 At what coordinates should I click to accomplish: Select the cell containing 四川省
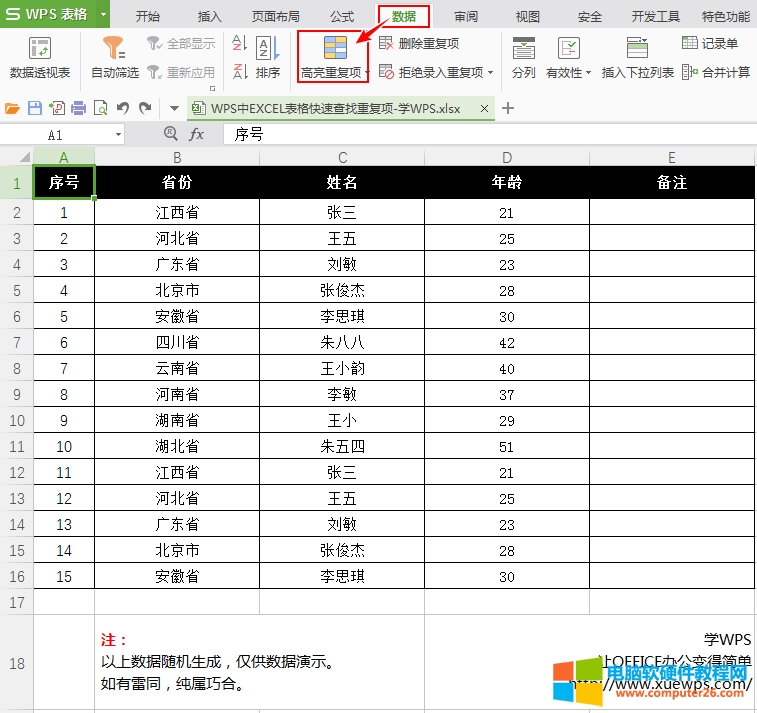click(x=177, y=342)
